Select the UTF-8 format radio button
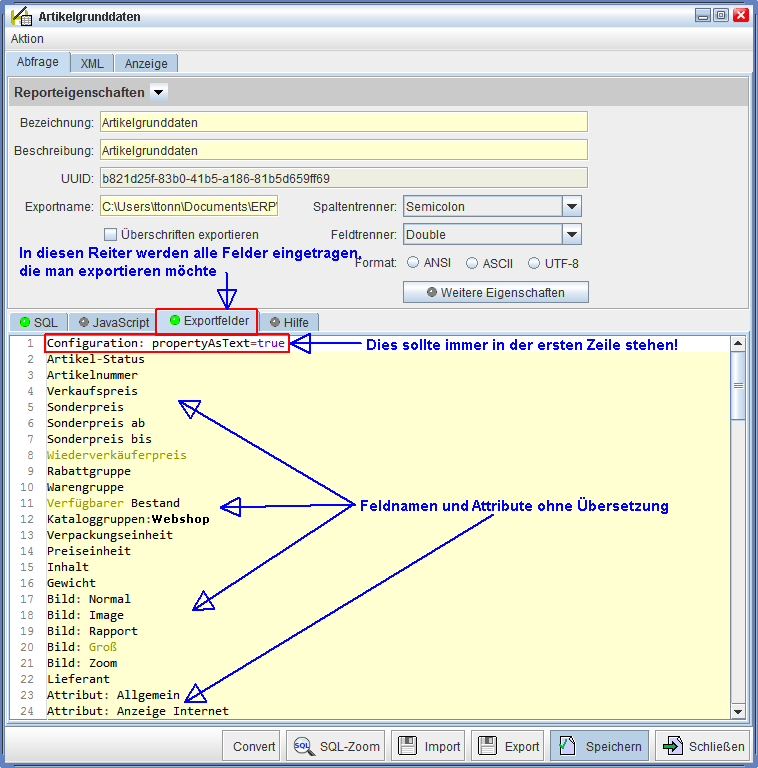Screen dimensions: 758x768 click(x=534, y=263)
